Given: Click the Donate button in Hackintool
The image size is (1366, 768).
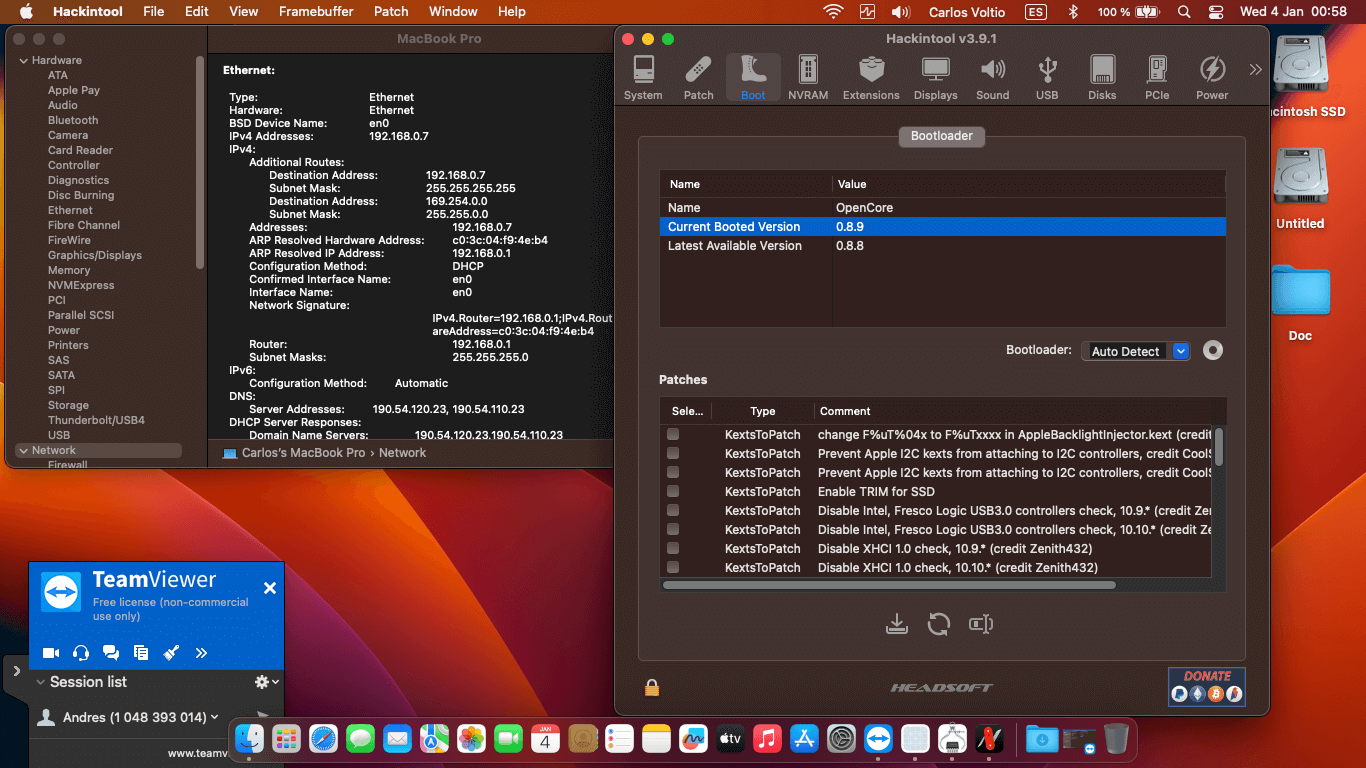Looking at the screenshot, I should point(1207,687).
